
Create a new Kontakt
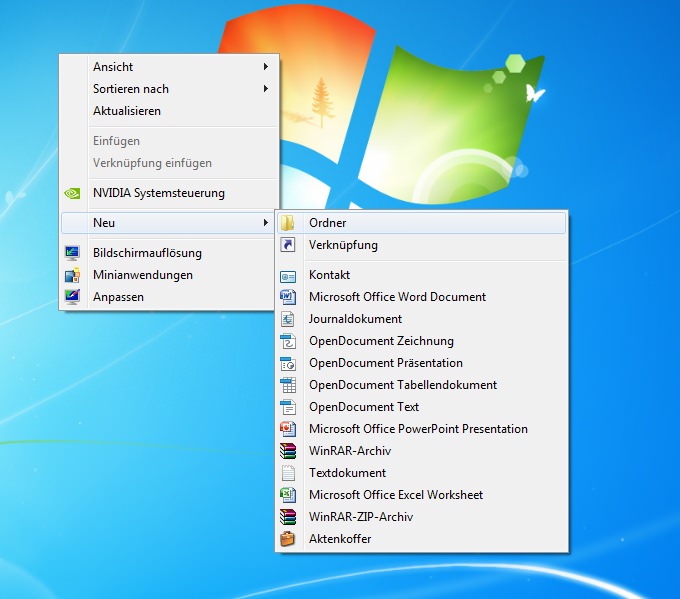click(x=422, y=275)
